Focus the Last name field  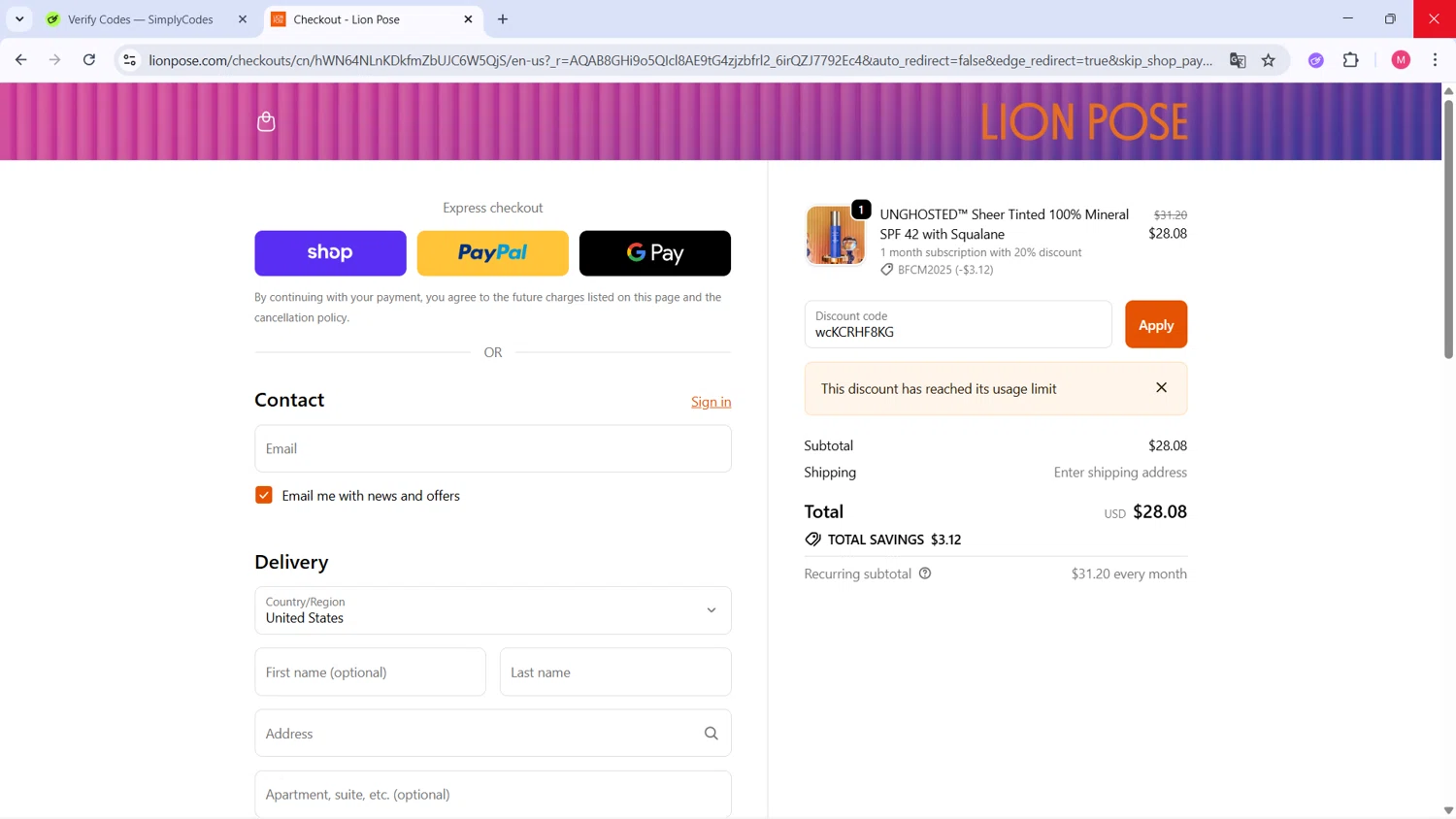point(615,672)
